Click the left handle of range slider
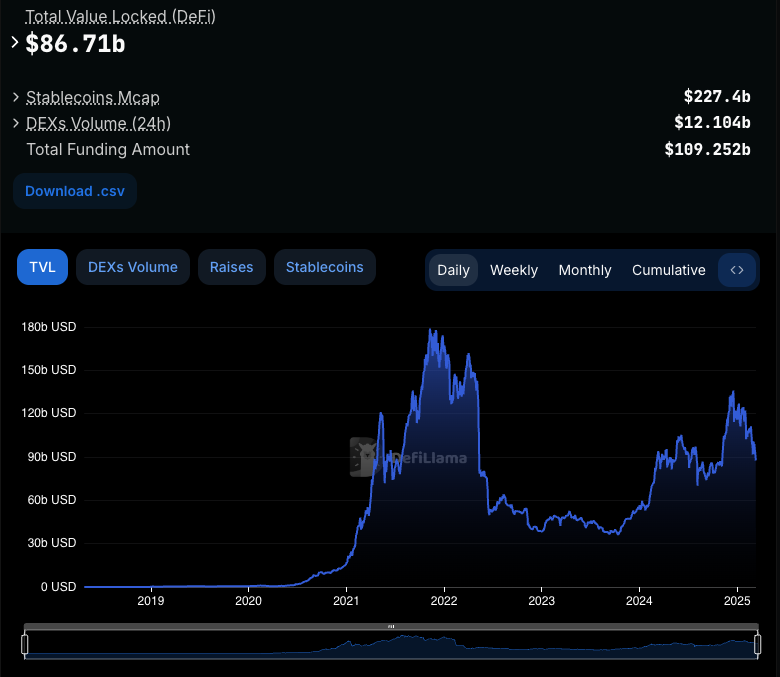This screenshot has width=780, height=677. [x=24, y=644]
